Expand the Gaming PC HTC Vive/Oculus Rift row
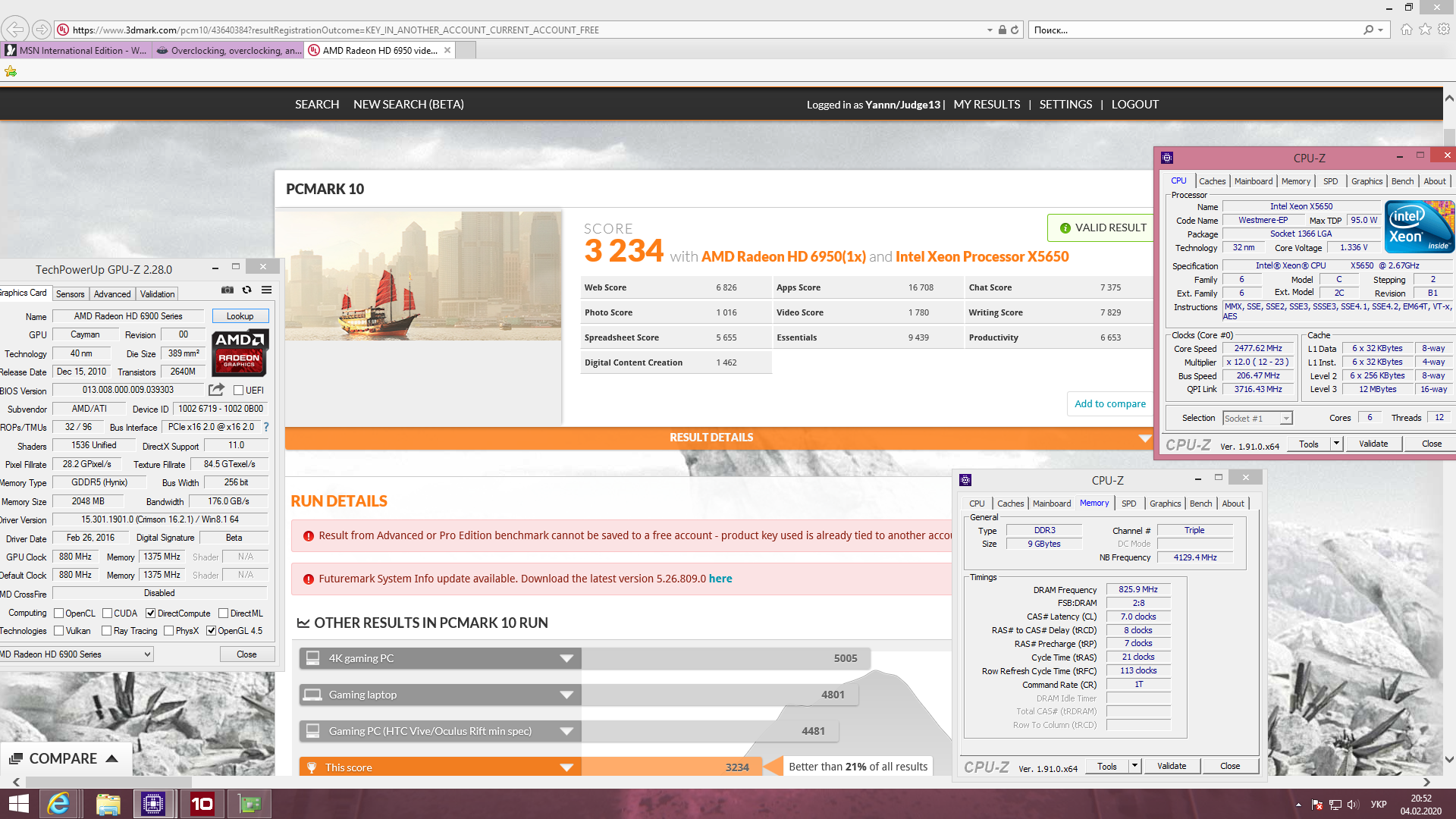This screenshot has height=819, width=1456. pyautogui.click(x=566, y=731)
